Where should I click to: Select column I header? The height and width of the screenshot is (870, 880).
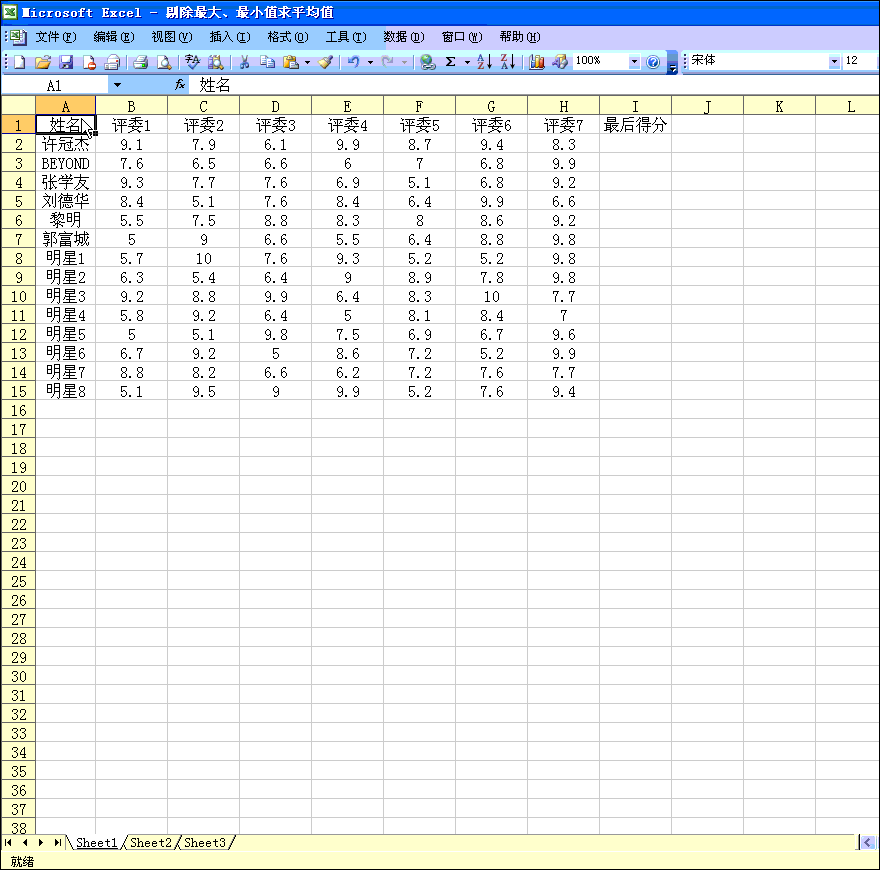point(635,106)
